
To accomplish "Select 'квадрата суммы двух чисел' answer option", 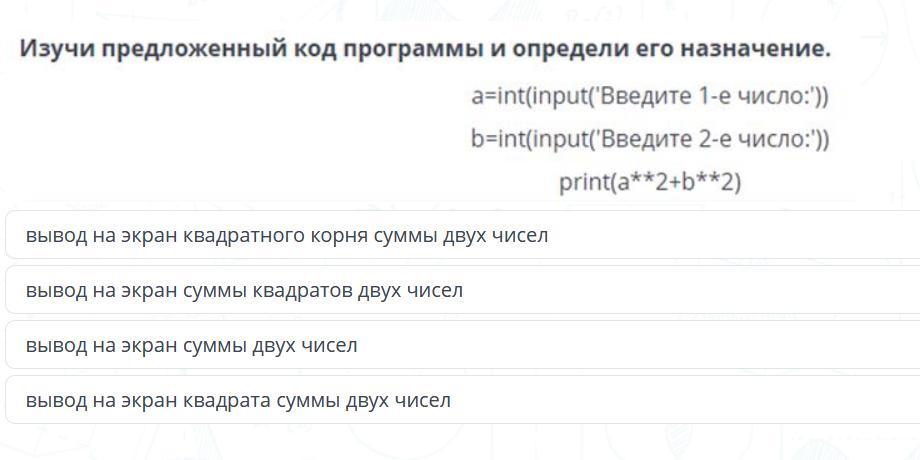I will pos(464,400).
